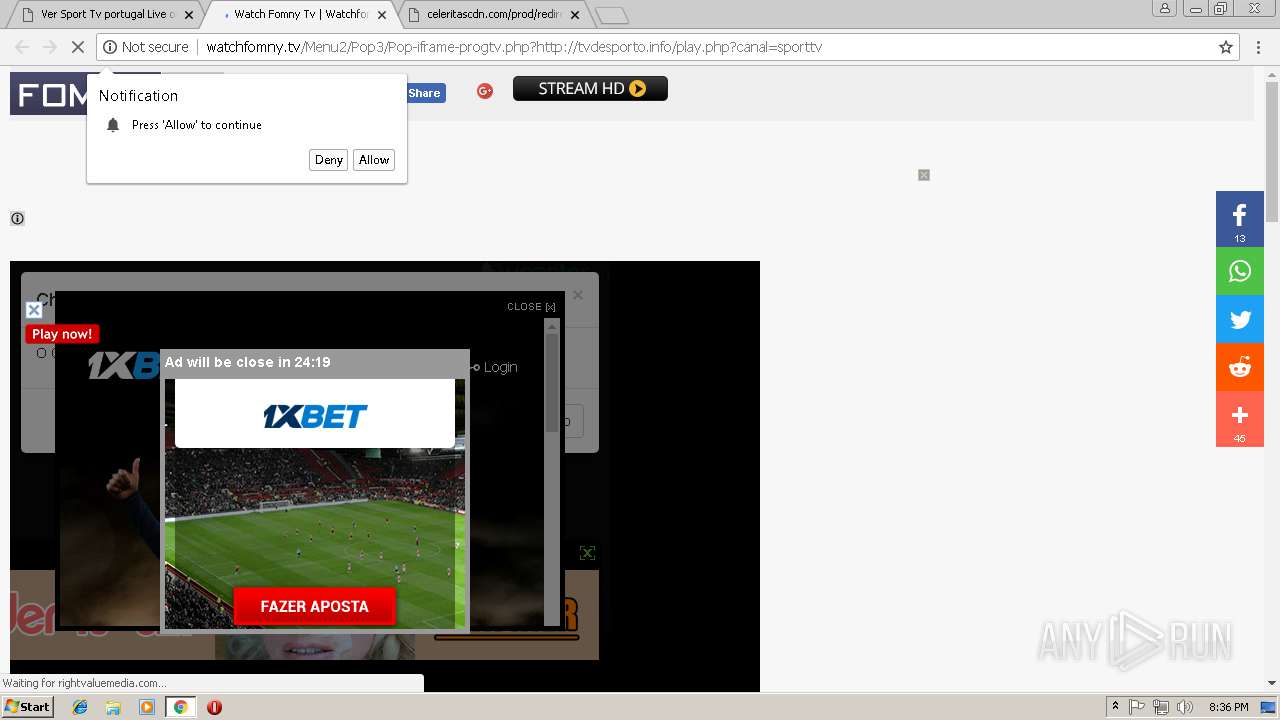The width and height of the screenshot is (1280, 720).
Task: Open the Action Center flag icon
Action: click(x=1137, y=707)
